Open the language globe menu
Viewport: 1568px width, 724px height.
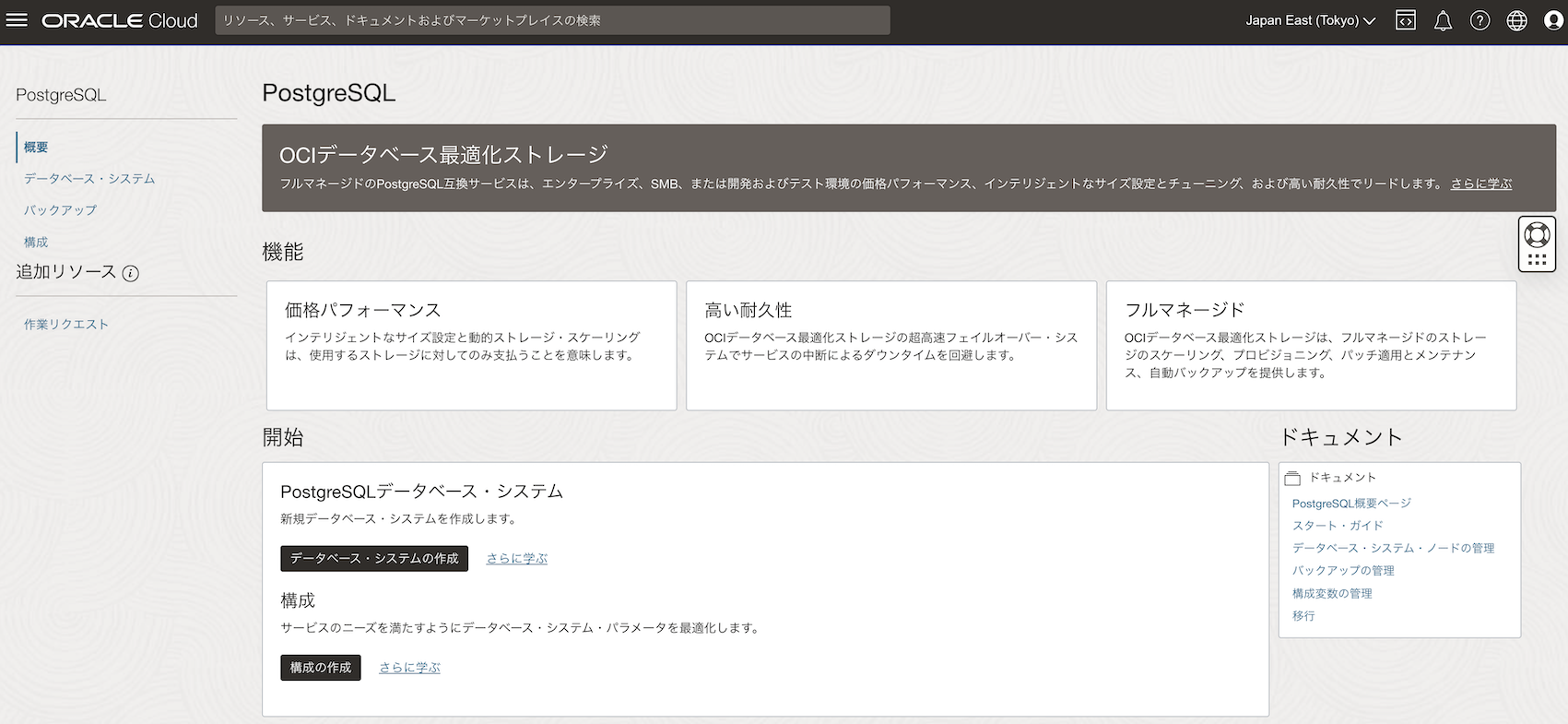pos(1516,20)
